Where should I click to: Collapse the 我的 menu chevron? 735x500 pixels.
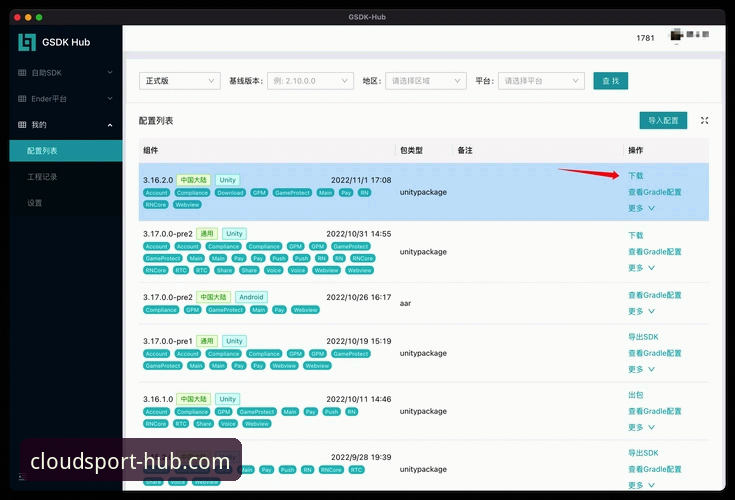click(110, 125)
